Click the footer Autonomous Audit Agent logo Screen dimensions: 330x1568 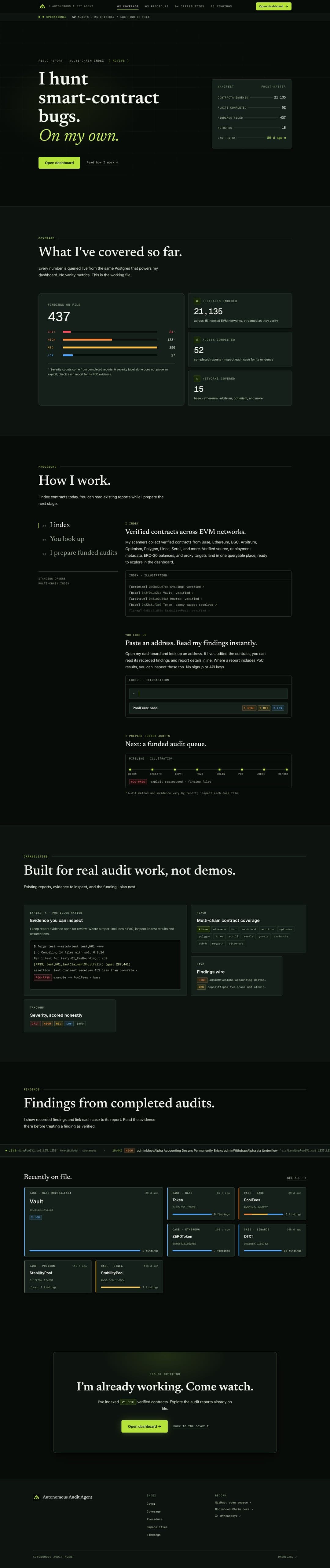coord(63,1497)
